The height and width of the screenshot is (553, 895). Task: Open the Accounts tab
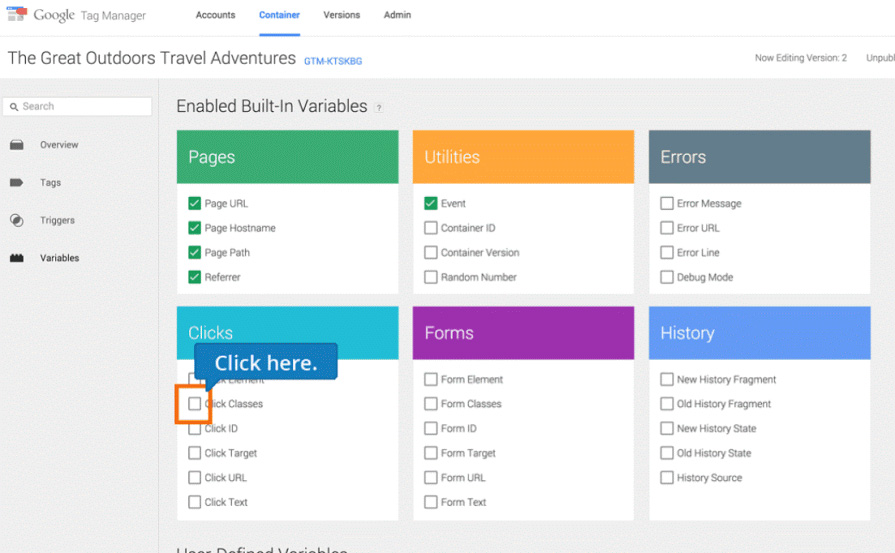(215, 15)
